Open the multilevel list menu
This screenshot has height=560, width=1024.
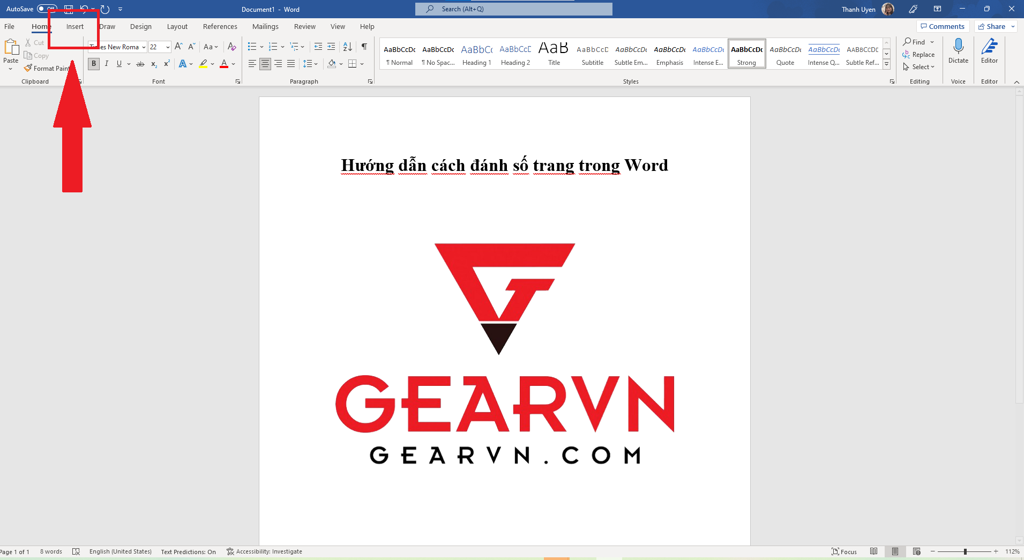tap(295, 47)
